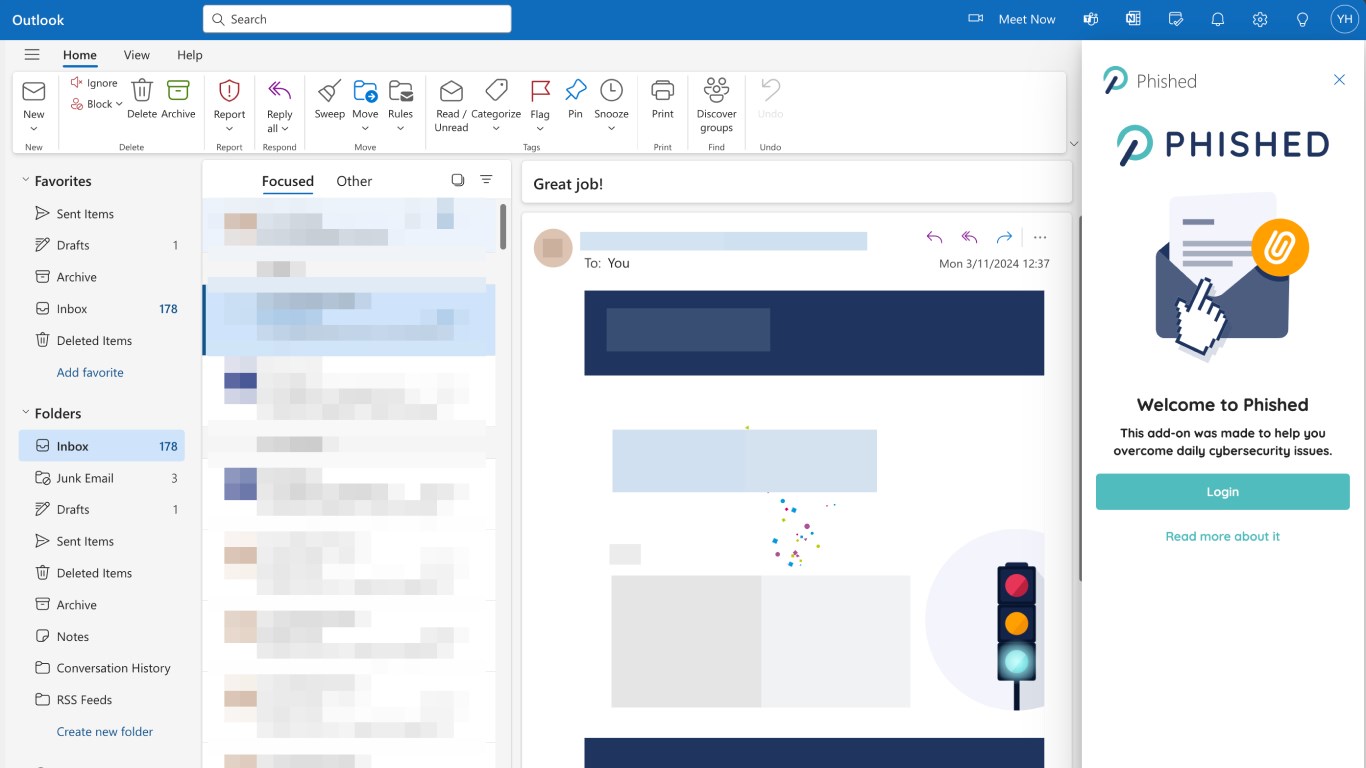Open the Rules icon
1366x768 pixels.
(400, 91)
